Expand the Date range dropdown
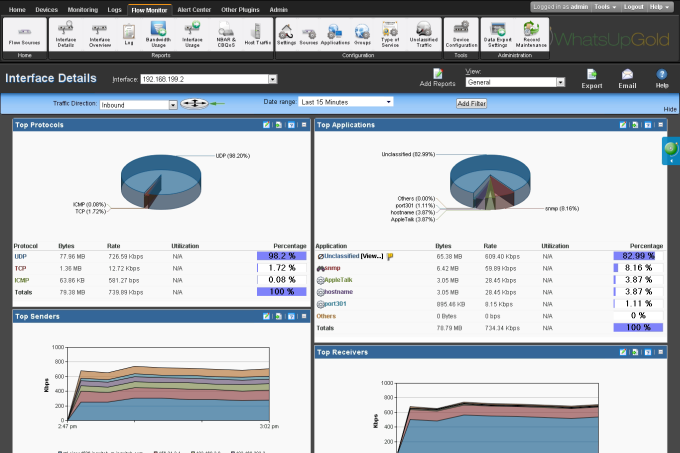Viewport: 680px width, 453px height. coord(388,102)
